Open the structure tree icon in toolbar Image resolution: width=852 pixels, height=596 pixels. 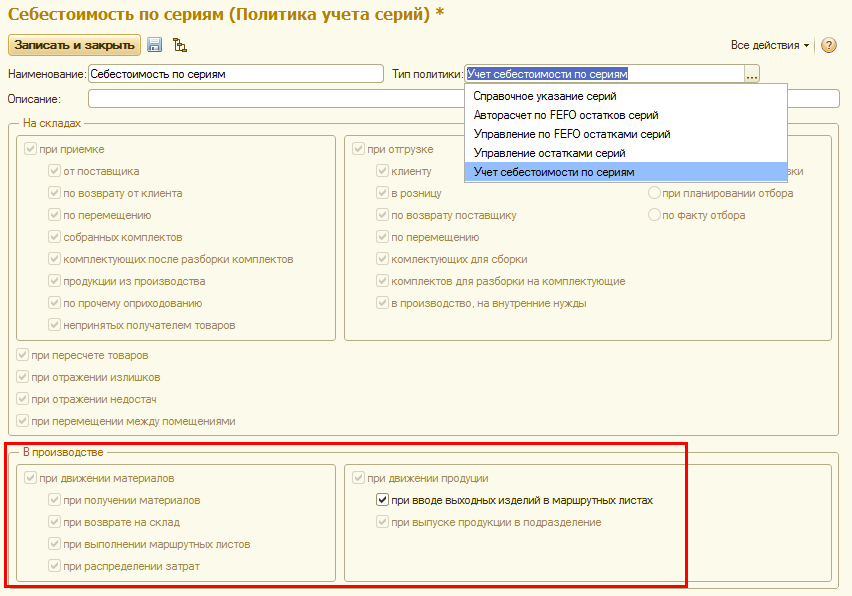pyautogui.click(x=180, y=45)
